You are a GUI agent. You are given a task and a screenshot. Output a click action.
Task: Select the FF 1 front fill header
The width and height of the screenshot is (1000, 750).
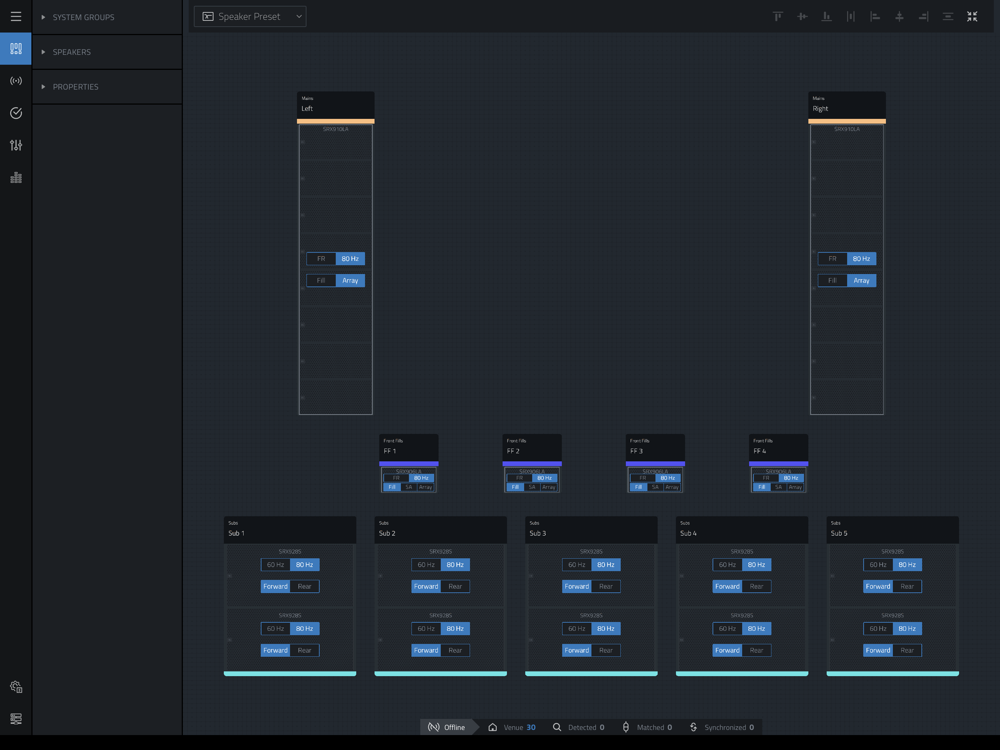[x=409, y=447]
